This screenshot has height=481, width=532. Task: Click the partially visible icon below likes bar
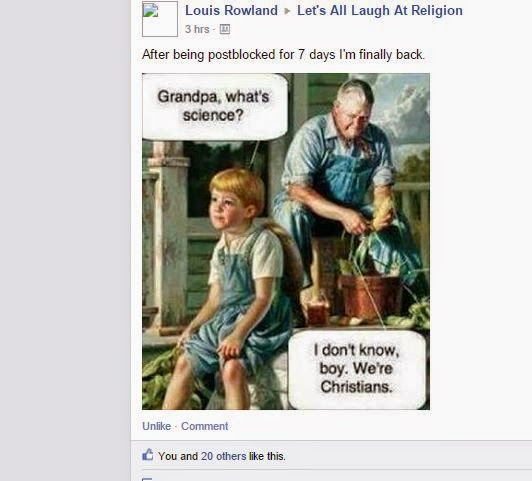(147, 479)
